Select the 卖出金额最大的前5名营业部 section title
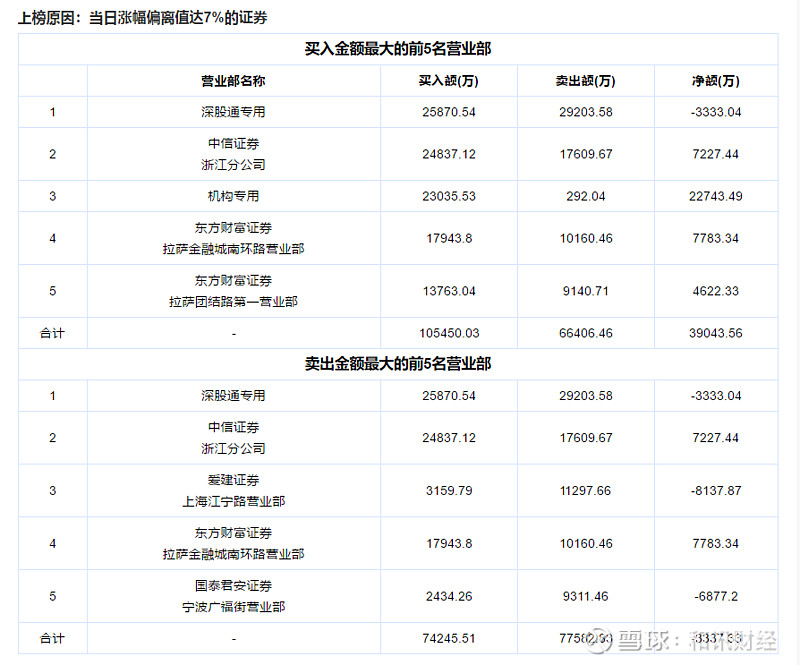 (397, 364)
